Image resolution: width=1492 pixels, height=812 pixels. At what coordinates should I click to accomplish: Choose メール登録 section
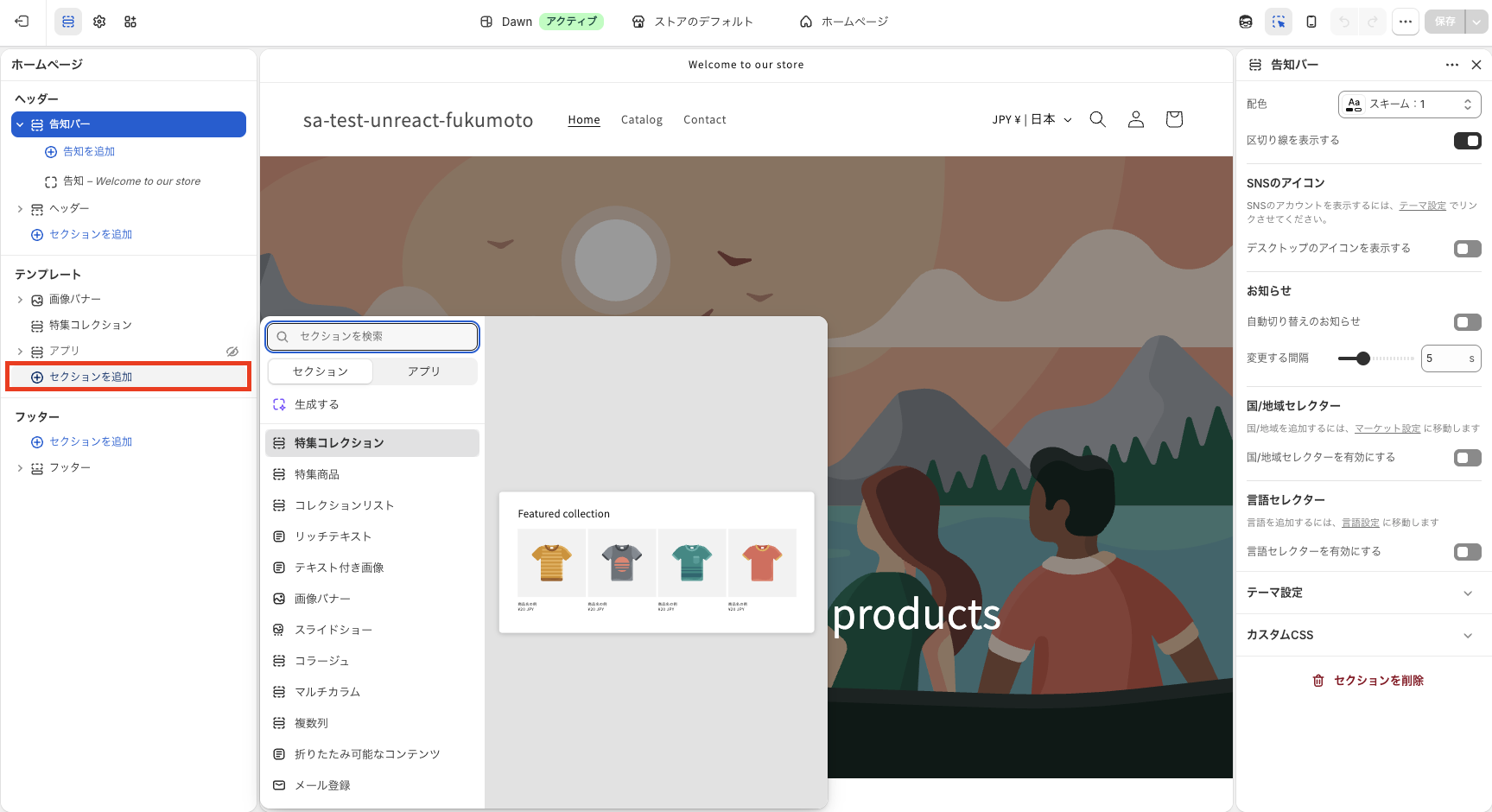(x=372, y=785)
